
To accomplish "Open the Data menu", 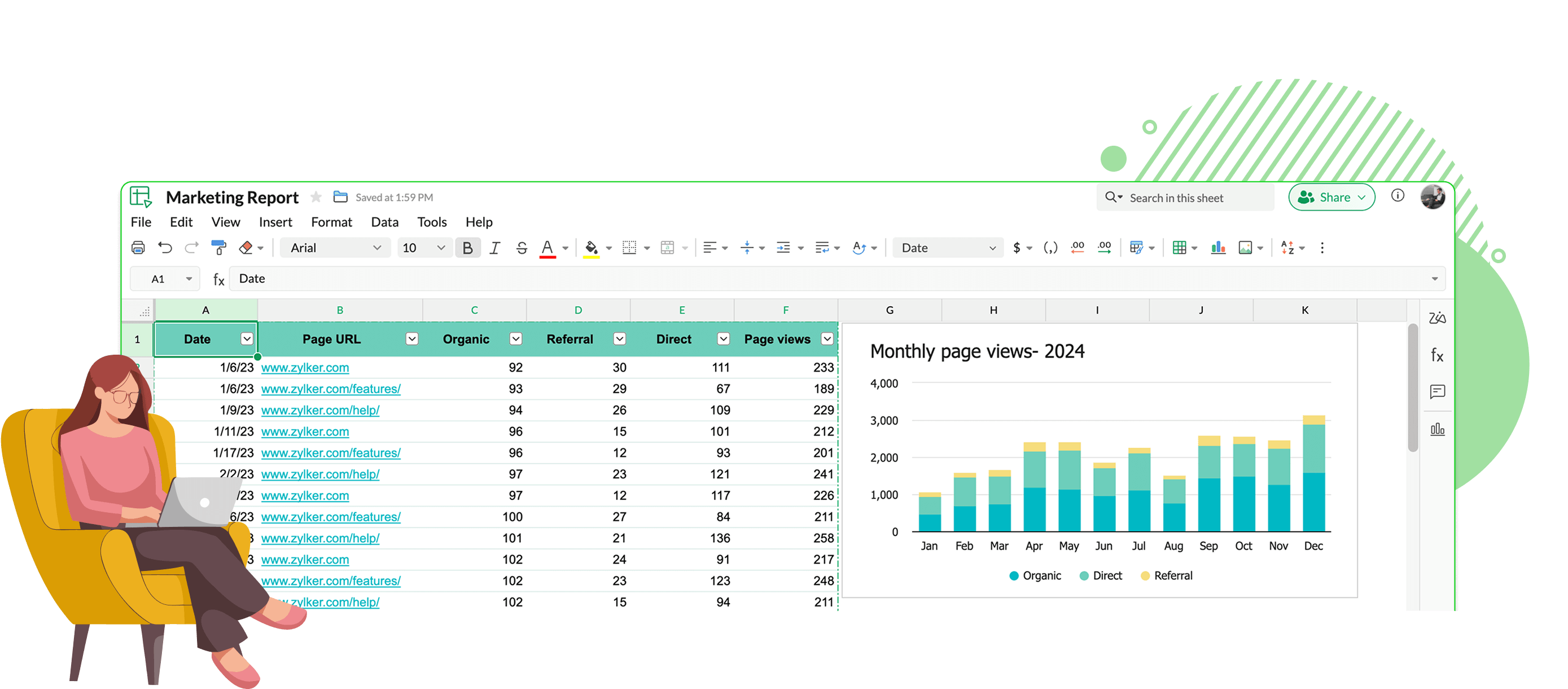I will coord(385,222).
